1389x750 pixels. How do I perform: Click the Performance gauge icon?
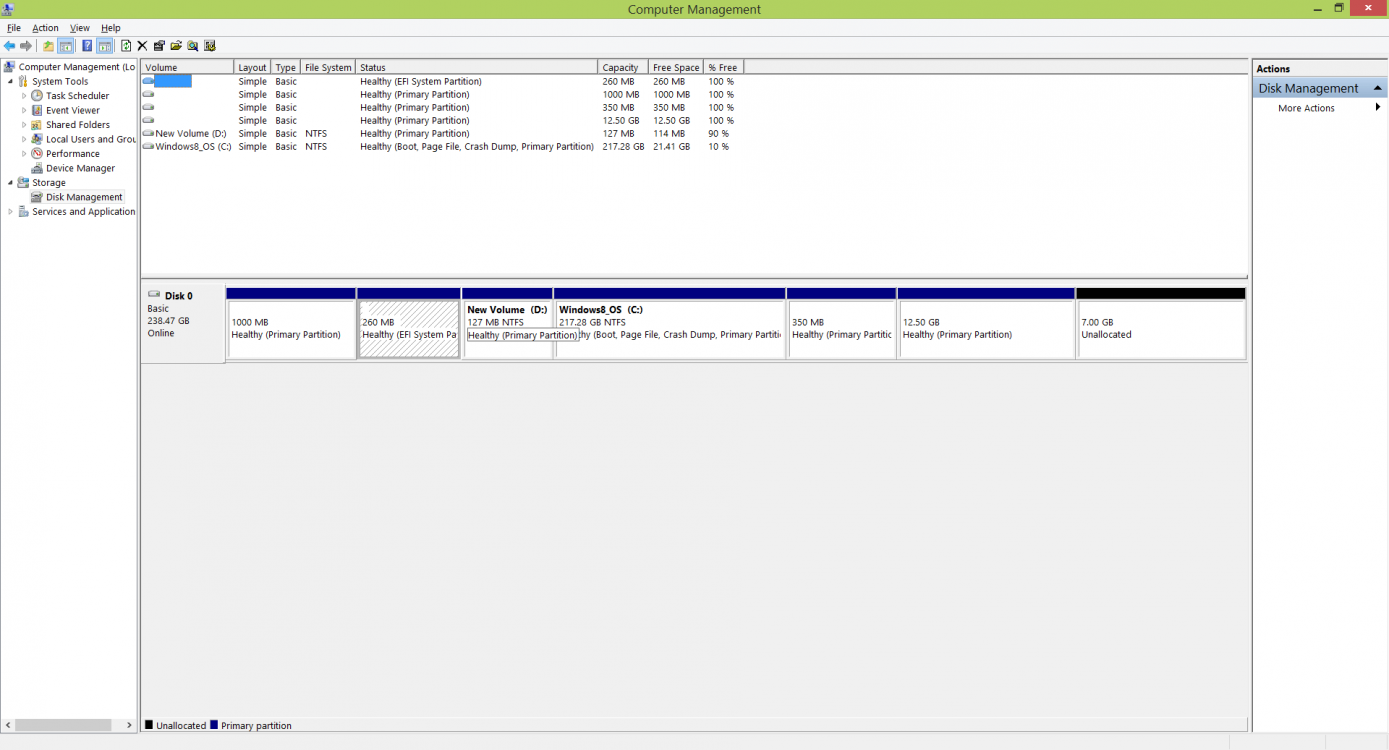(x=37, y=154)
